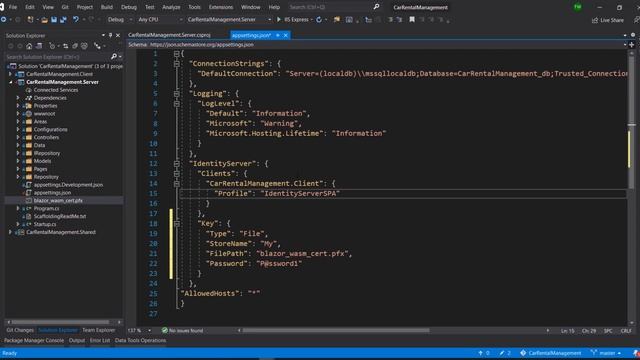Screen dimensions: 640x360
Task: Click the Open File folder icon in toolbar
Action: [44, 20]
